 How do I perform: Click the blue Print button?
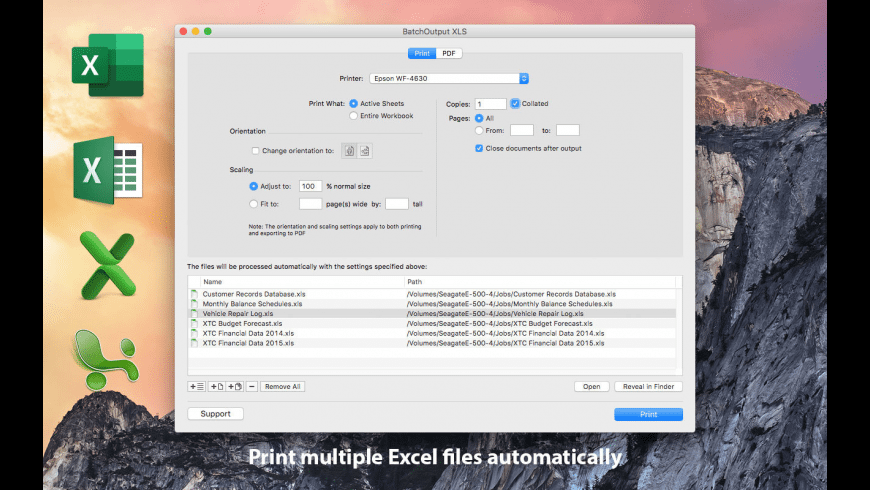coord(648,415)
